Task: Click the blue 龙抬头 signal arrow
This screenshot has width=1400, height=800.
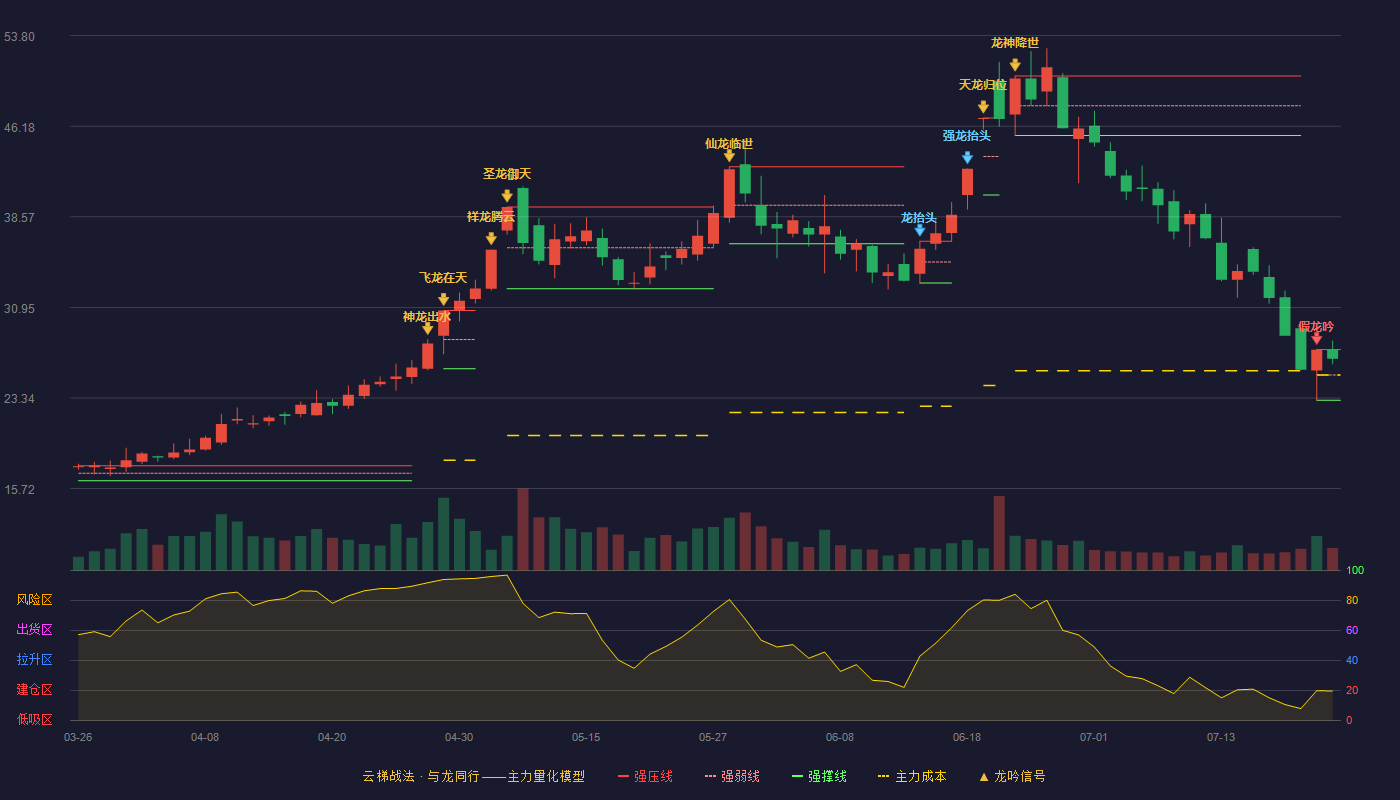Action: 920,230
